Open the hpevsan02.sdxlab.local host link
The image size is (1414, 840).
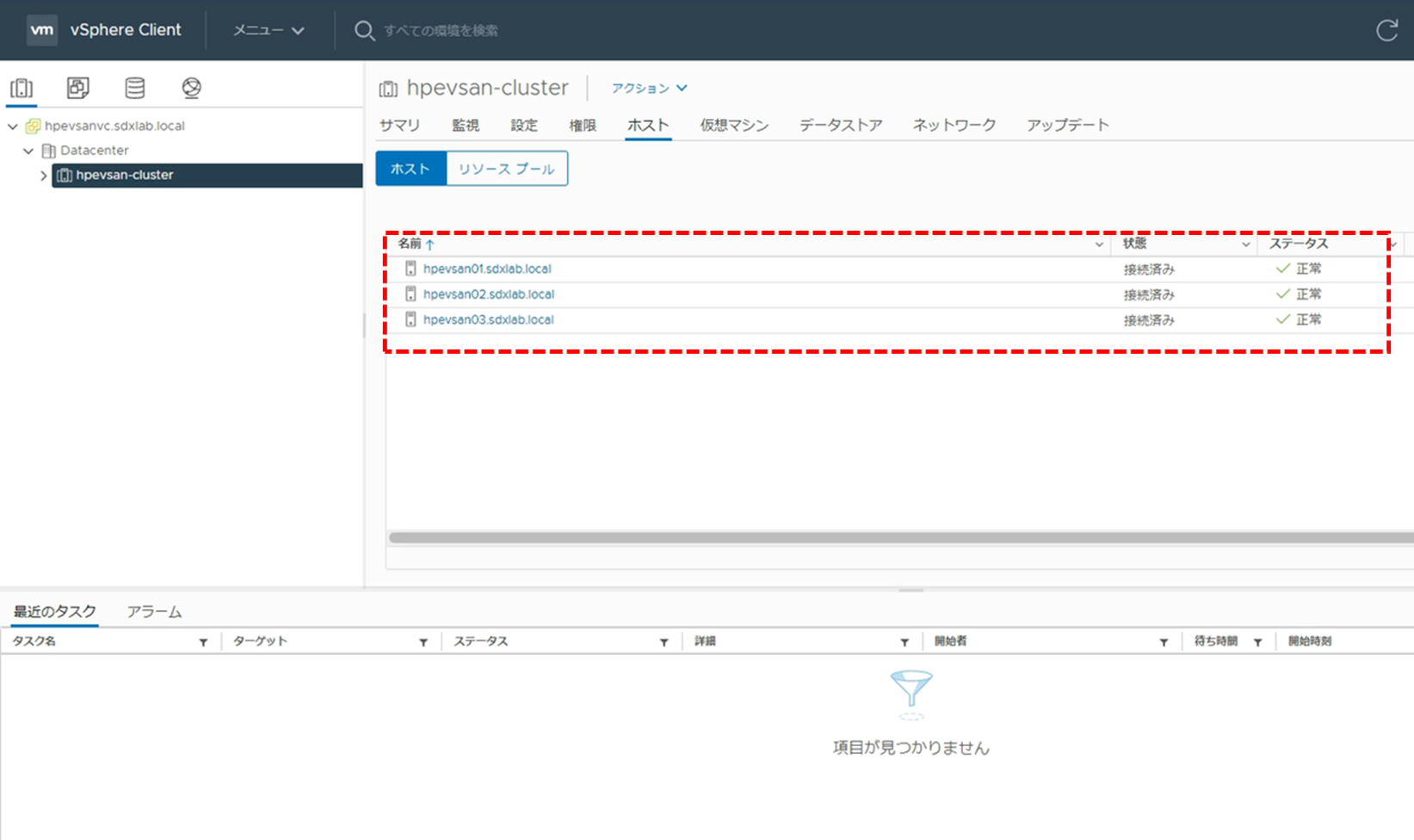point(489,294)
